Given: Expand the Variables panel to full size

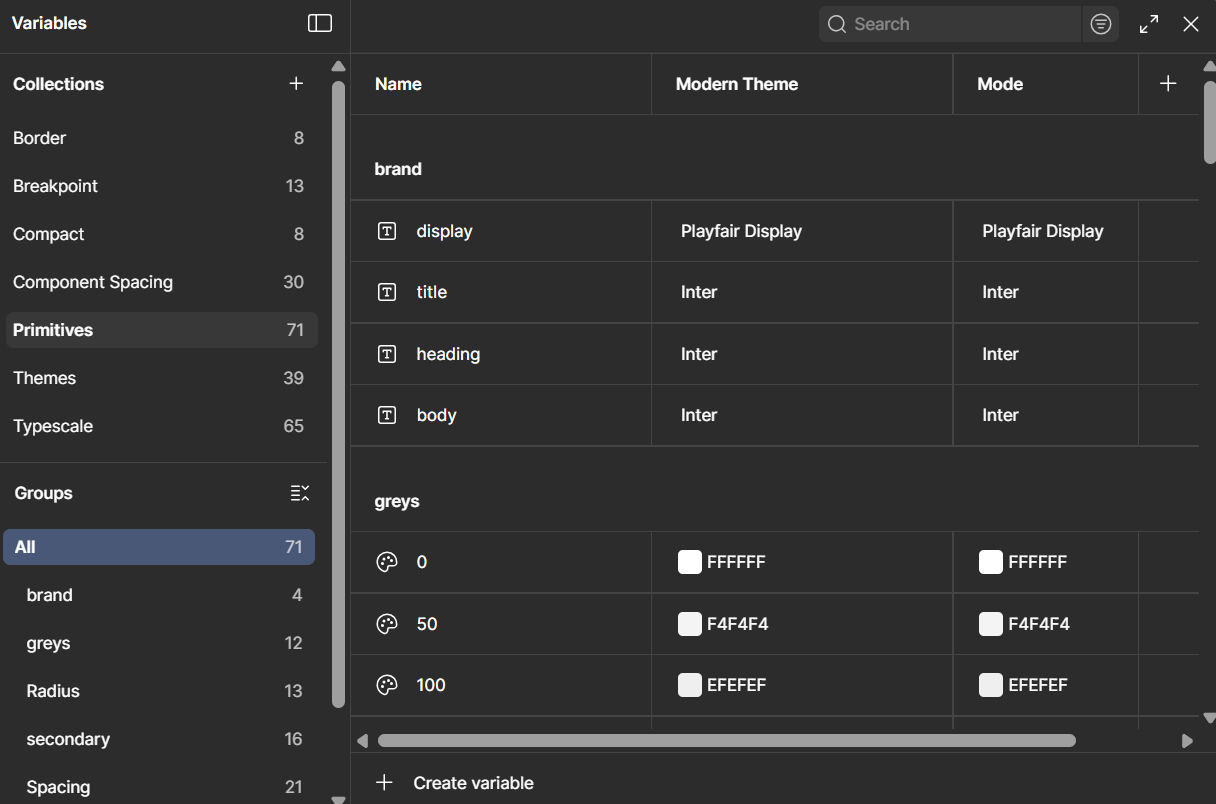Looking at the screenshot, I should [x=1148, y=23].
